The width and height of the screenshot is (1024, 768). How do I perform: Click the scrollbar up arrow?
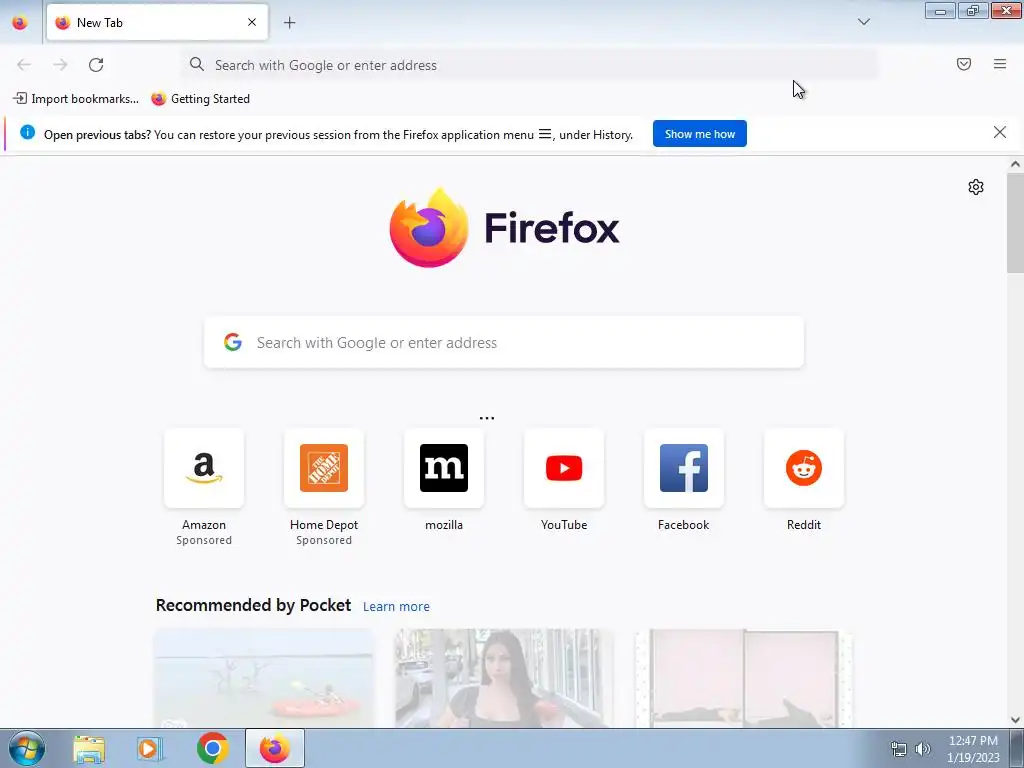1015,164
